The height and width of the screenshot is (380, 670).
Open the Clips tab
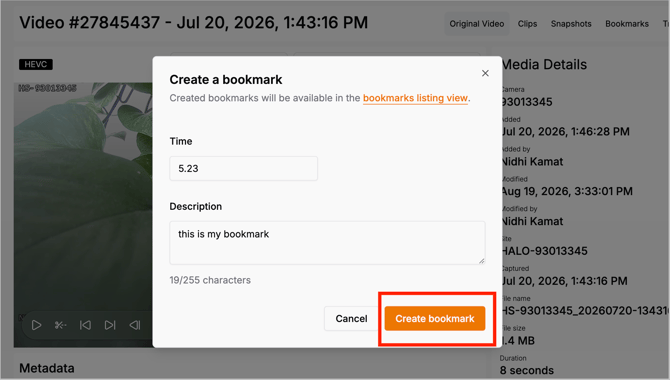coord(527,24)
